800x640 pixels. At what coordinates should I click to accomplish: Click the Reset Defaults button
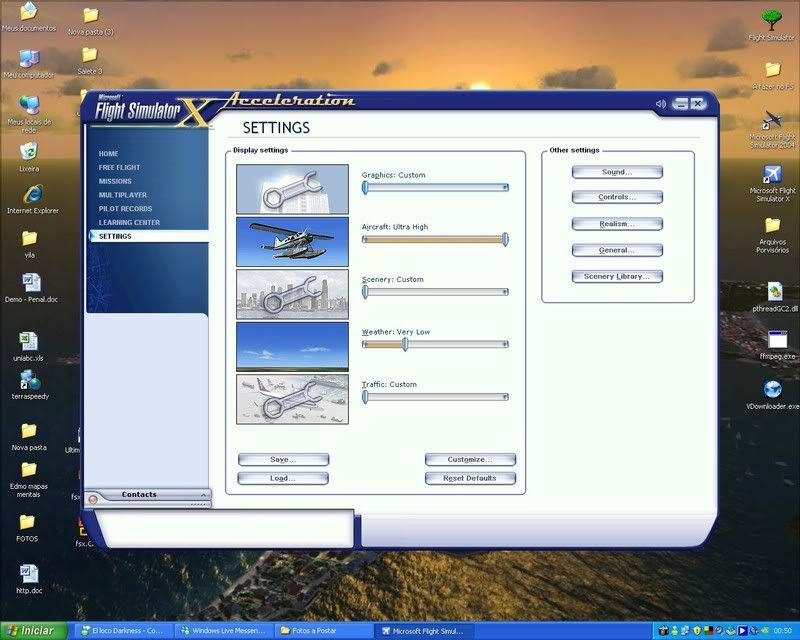470,478
